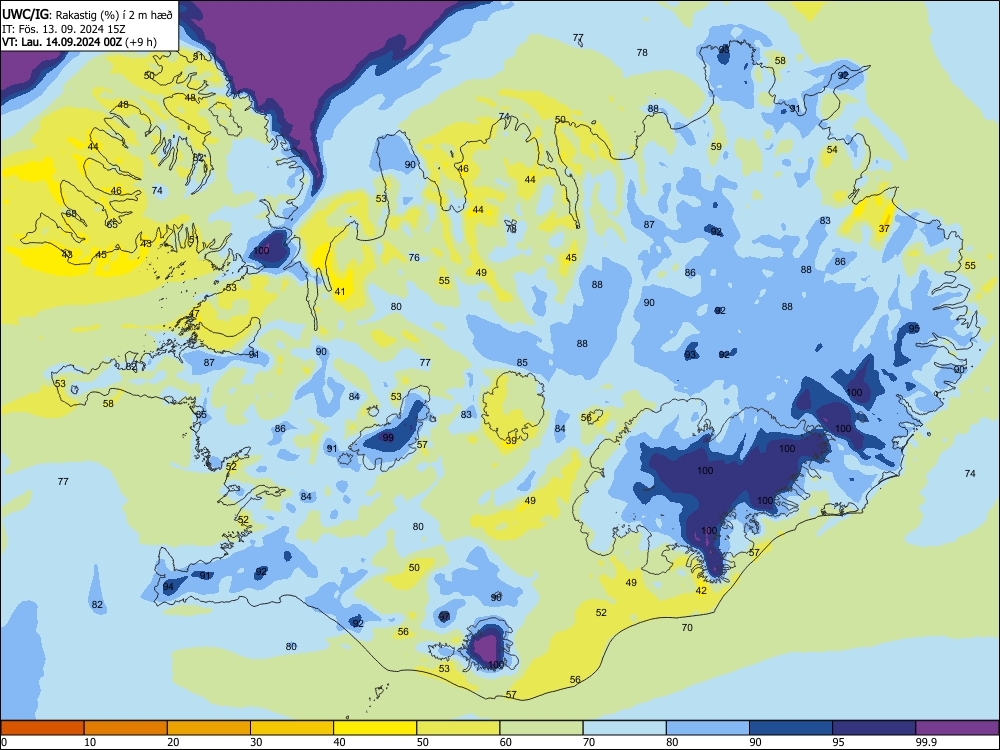Click the navy 95–99.9 legend swatch
This screenshot has width=1000, height=750.
[874, 728]
